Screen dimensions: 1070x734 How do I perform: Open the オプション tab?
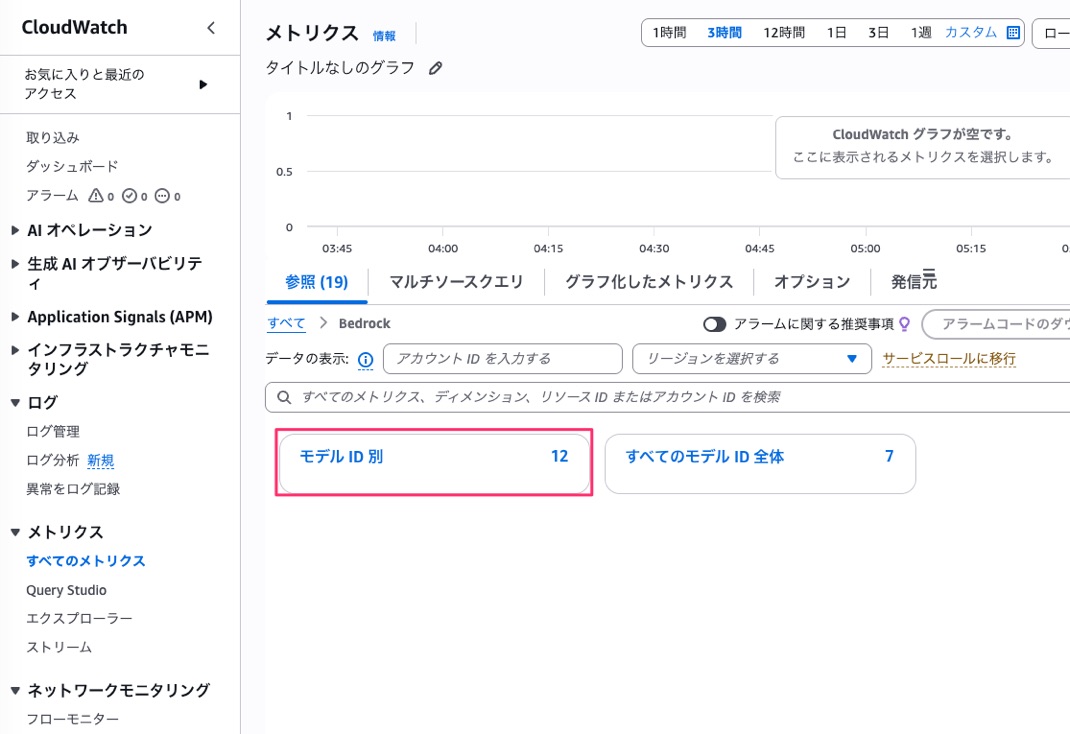click(812, 282)
